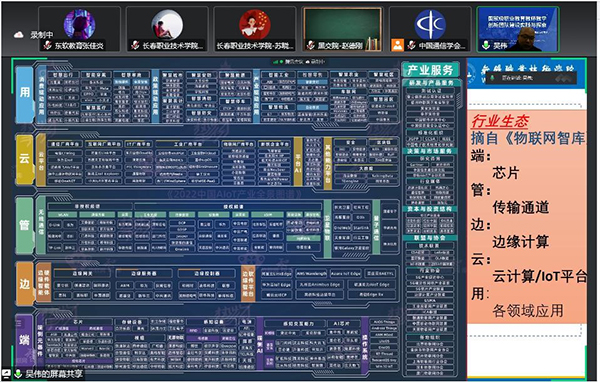Click muted mic icon of 国交院-赵德刚

click(310, 46)
